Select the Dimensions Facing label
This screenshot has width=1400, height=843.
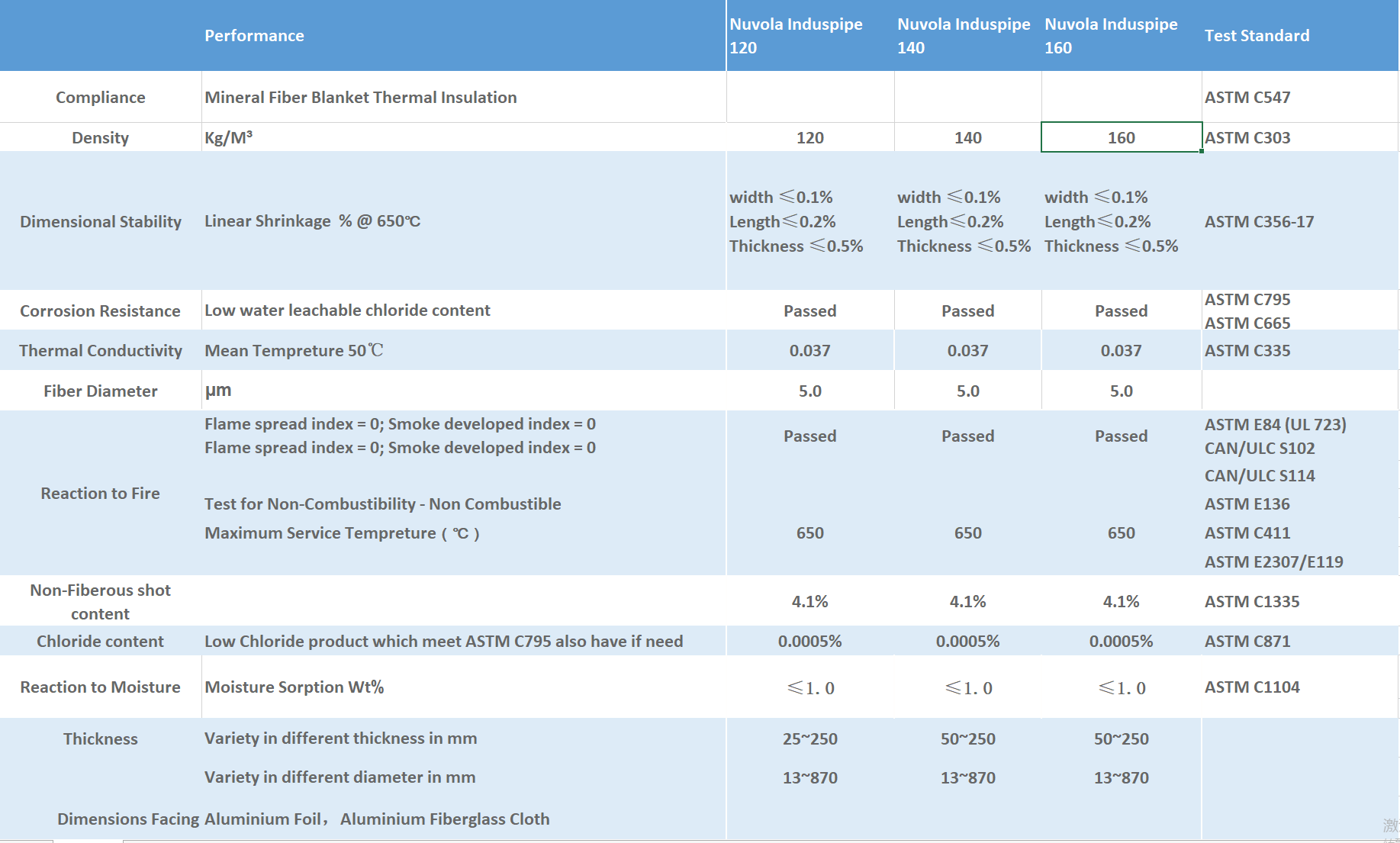click(128, 819)
